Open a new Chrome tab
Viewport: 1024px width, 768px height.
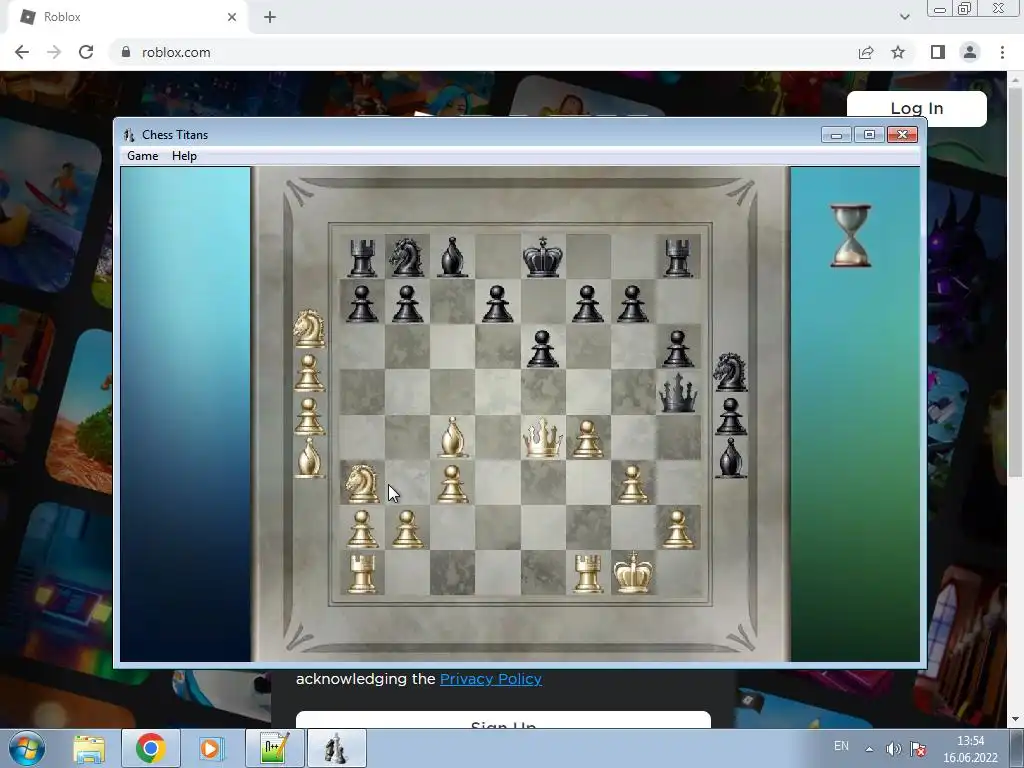pyautogui.click(x=270, y=17)
